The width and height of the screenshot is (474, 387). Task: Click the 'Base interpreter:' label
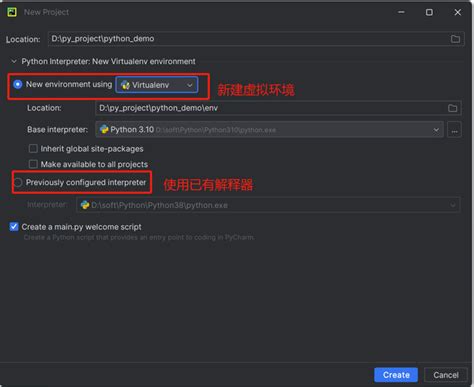[58, 130]
